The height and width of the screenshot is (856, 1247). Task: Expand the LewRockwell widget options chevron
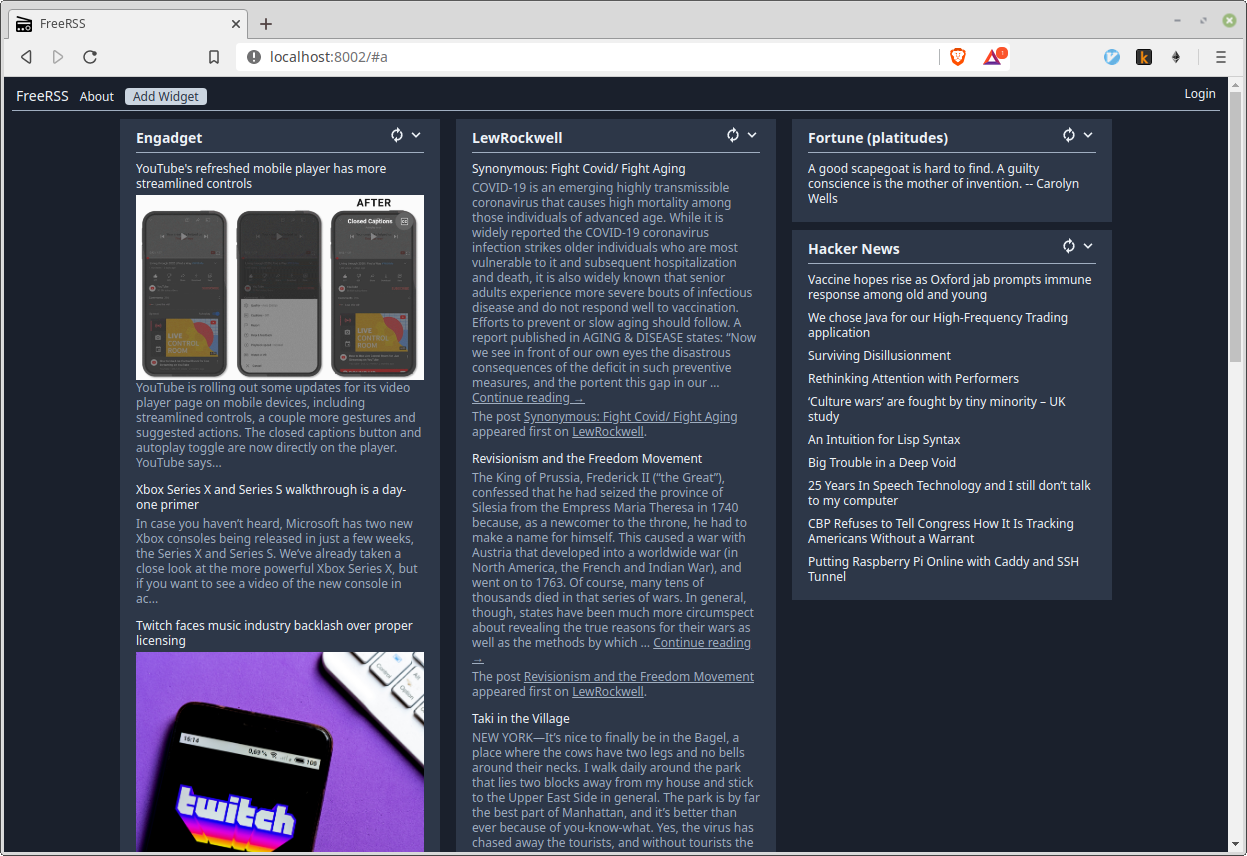pyautogui.click(x=752, y=135)
